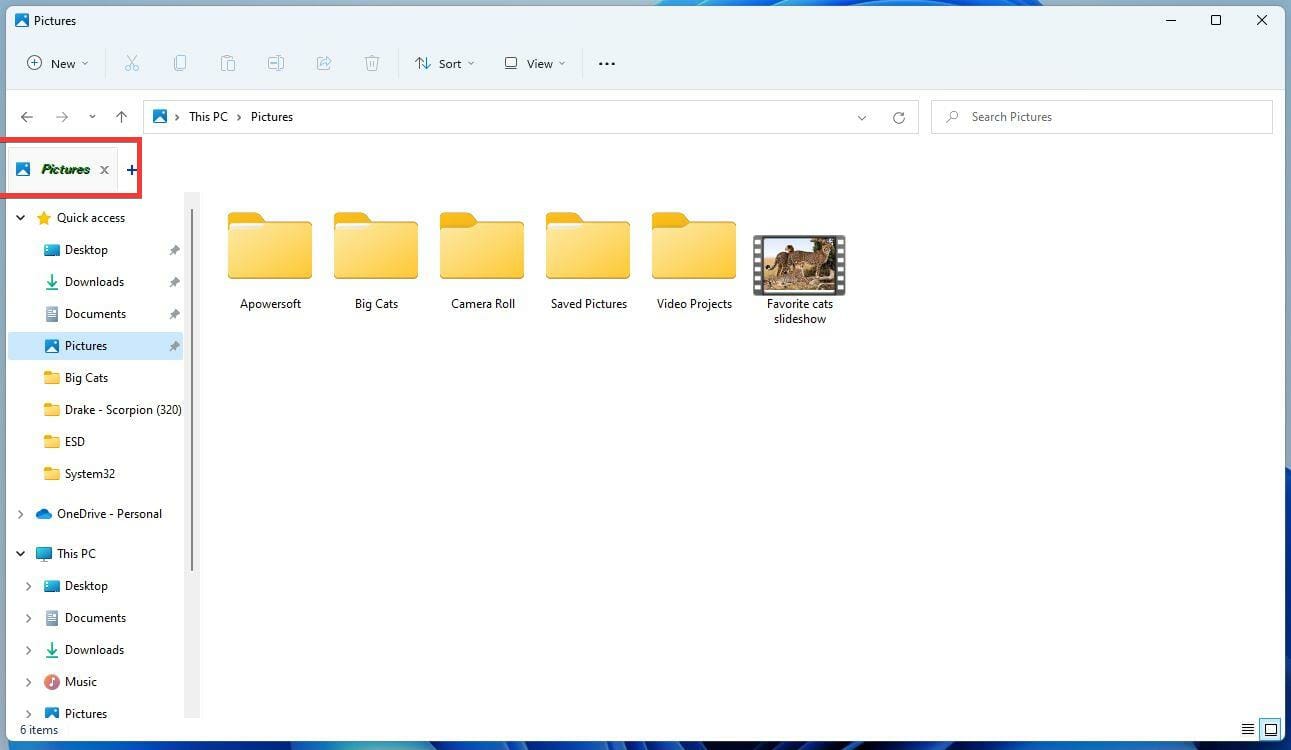1291x750 pixels.
Task: Click the Share icon in the command bar
Action: [324, 63]
